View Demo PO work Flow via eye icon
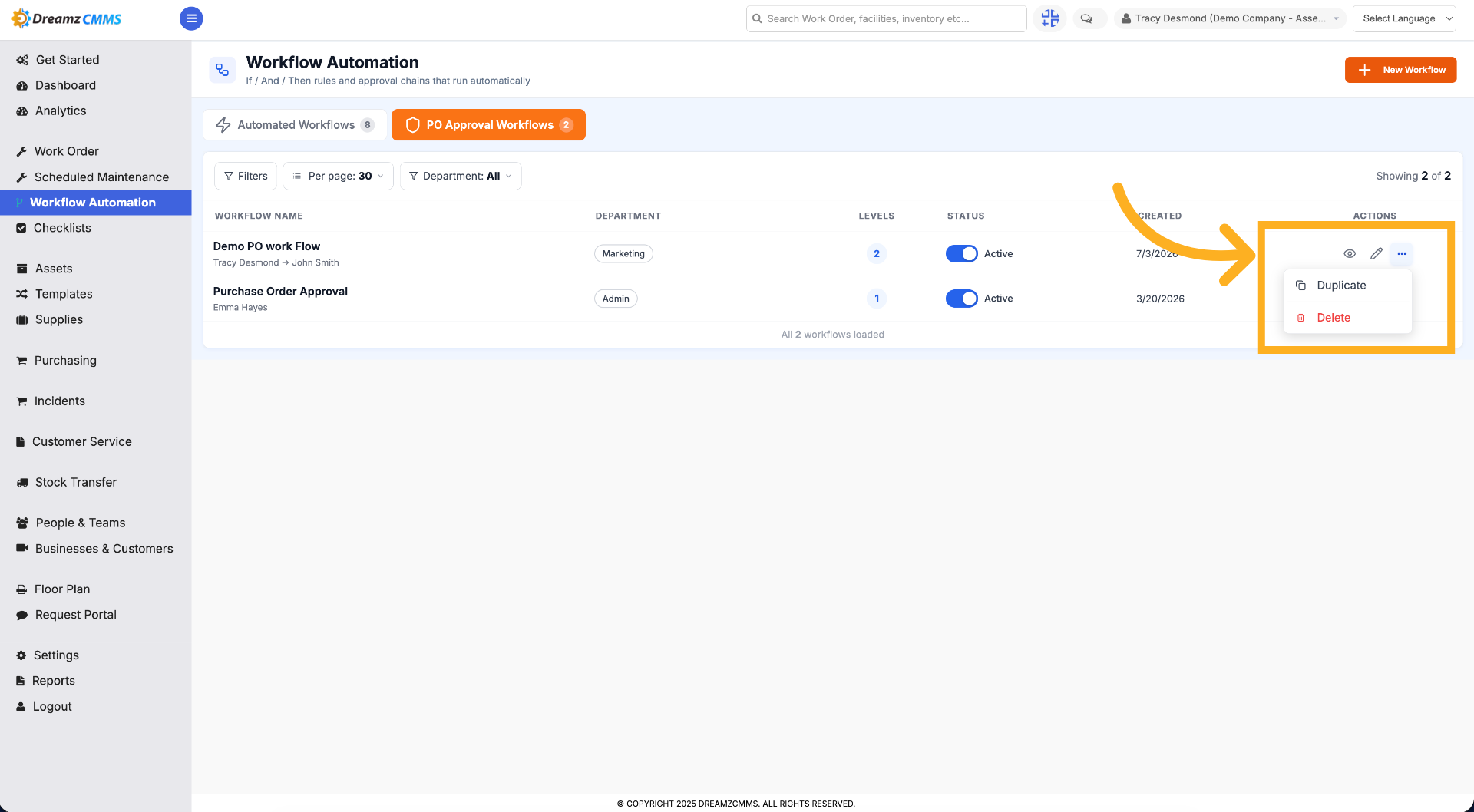This screenshot has height=812, width=1474. (1350, 253)
